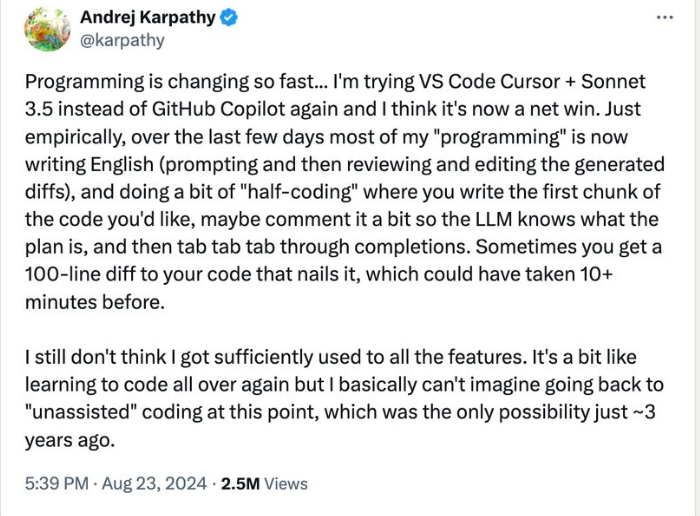Image resolution: width=700 pixels, height=516 pixels.
Task: Click the 5:39 PM timestamp
Action: click(x=57, y=484)
